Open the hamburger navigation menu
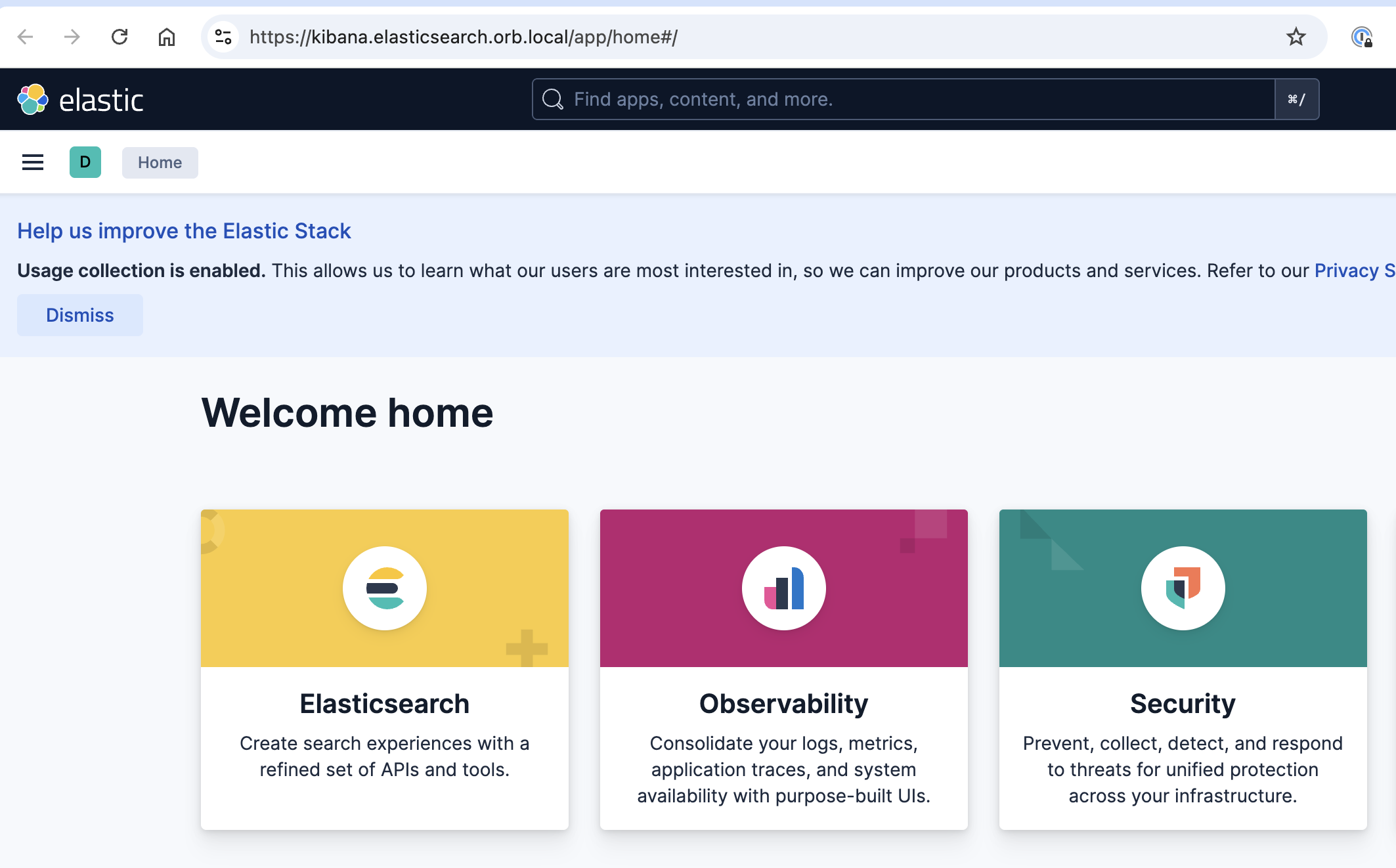 point(33,162)
